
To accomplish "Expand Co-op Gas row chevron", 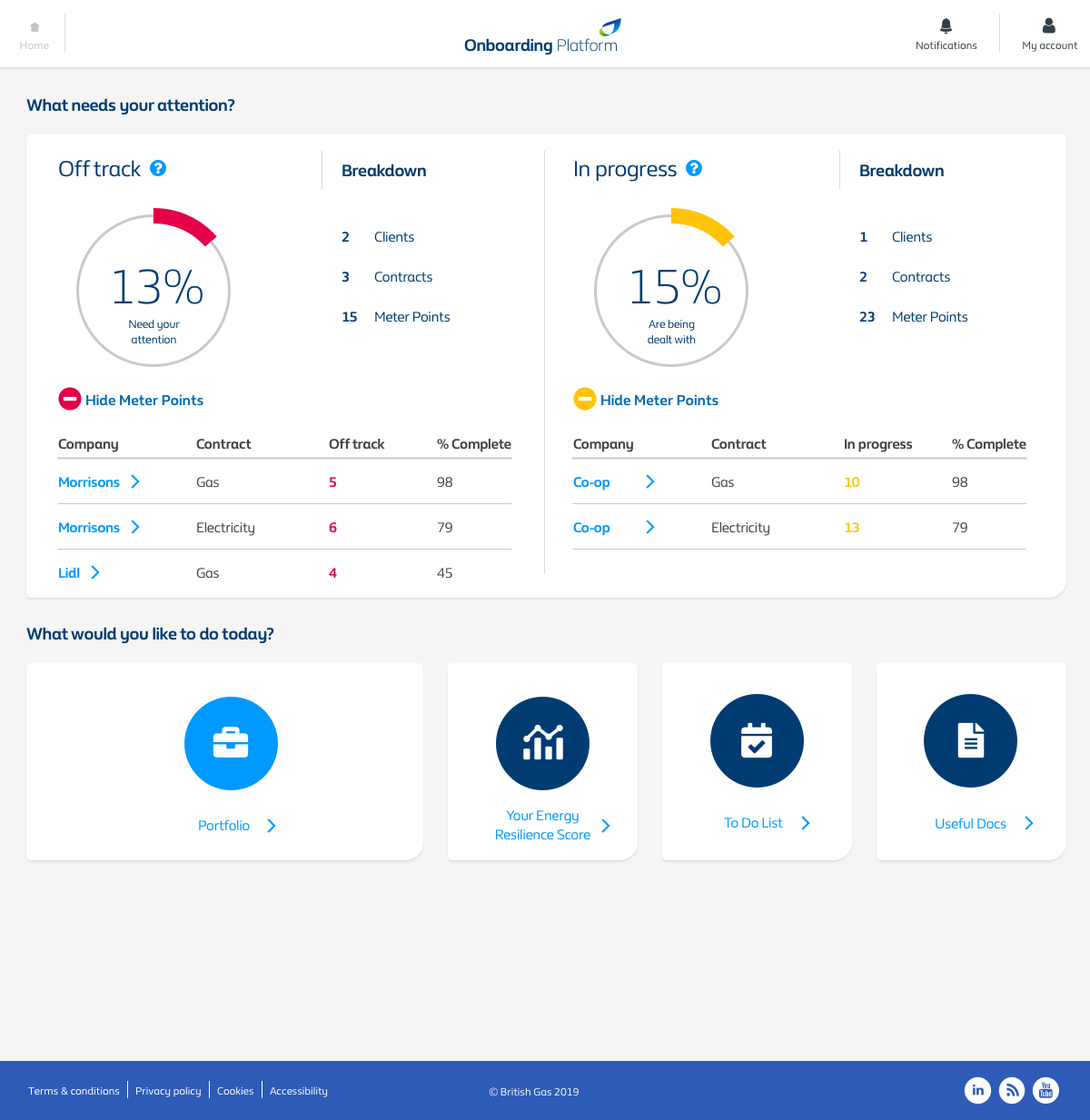I will point(650,481).
